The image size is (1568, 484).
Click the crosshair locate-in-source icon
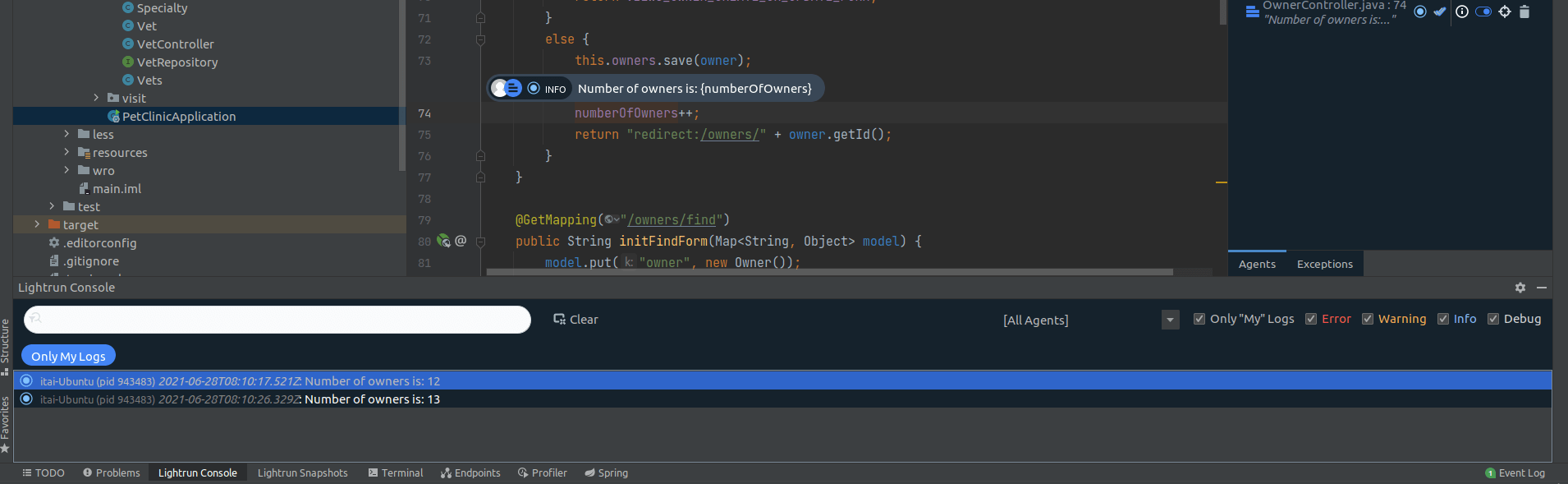click(x=1505, y=12)
